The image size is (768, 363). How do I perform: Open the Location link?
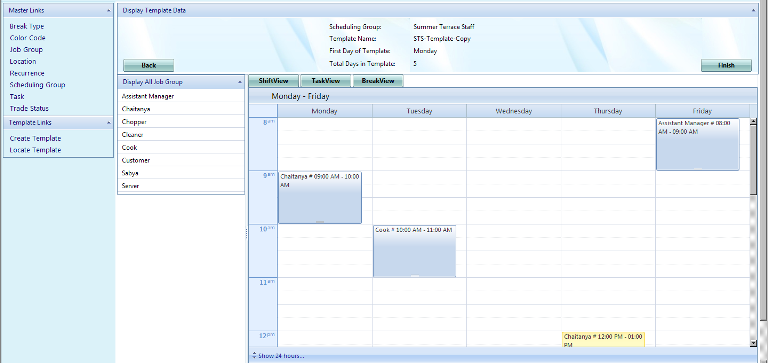[23, 61]
